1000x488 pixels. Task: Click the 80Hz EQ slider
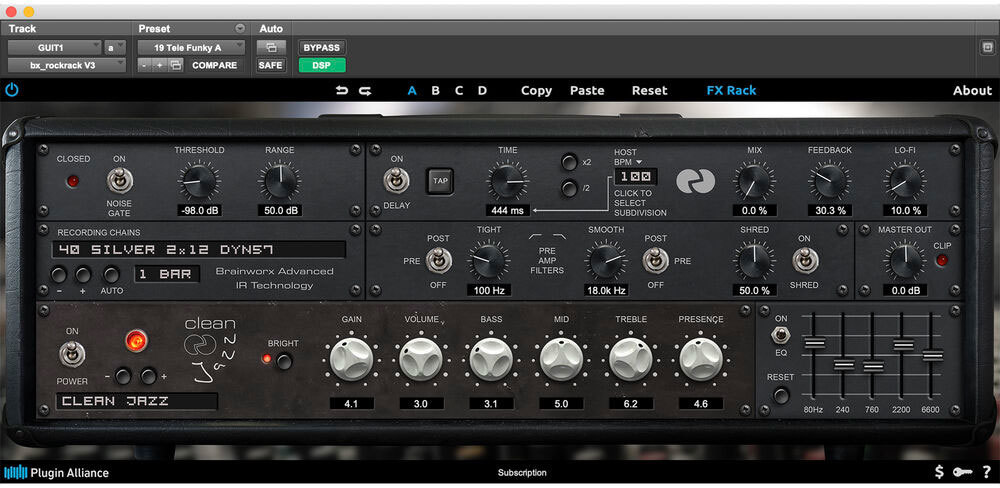(814, 343)
